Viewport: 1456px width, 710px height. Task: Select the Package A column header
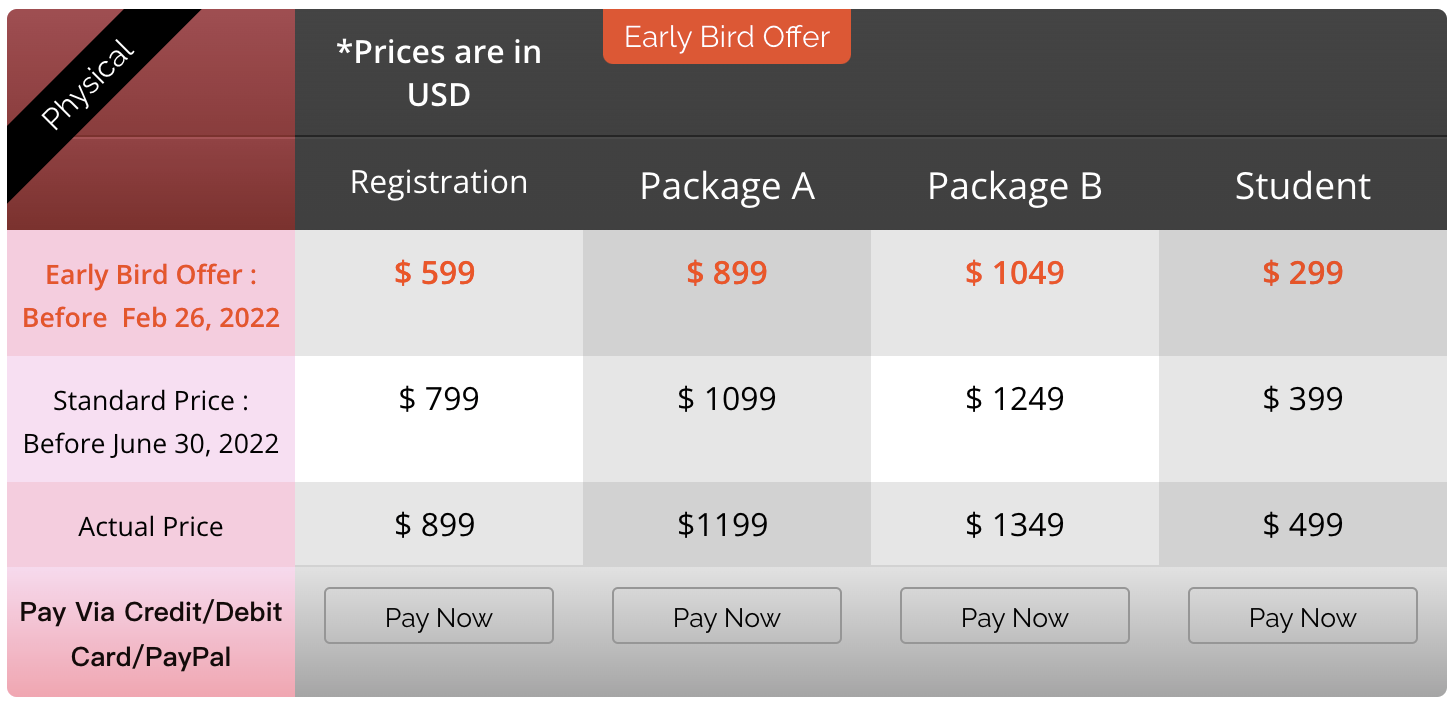point(727,186)
